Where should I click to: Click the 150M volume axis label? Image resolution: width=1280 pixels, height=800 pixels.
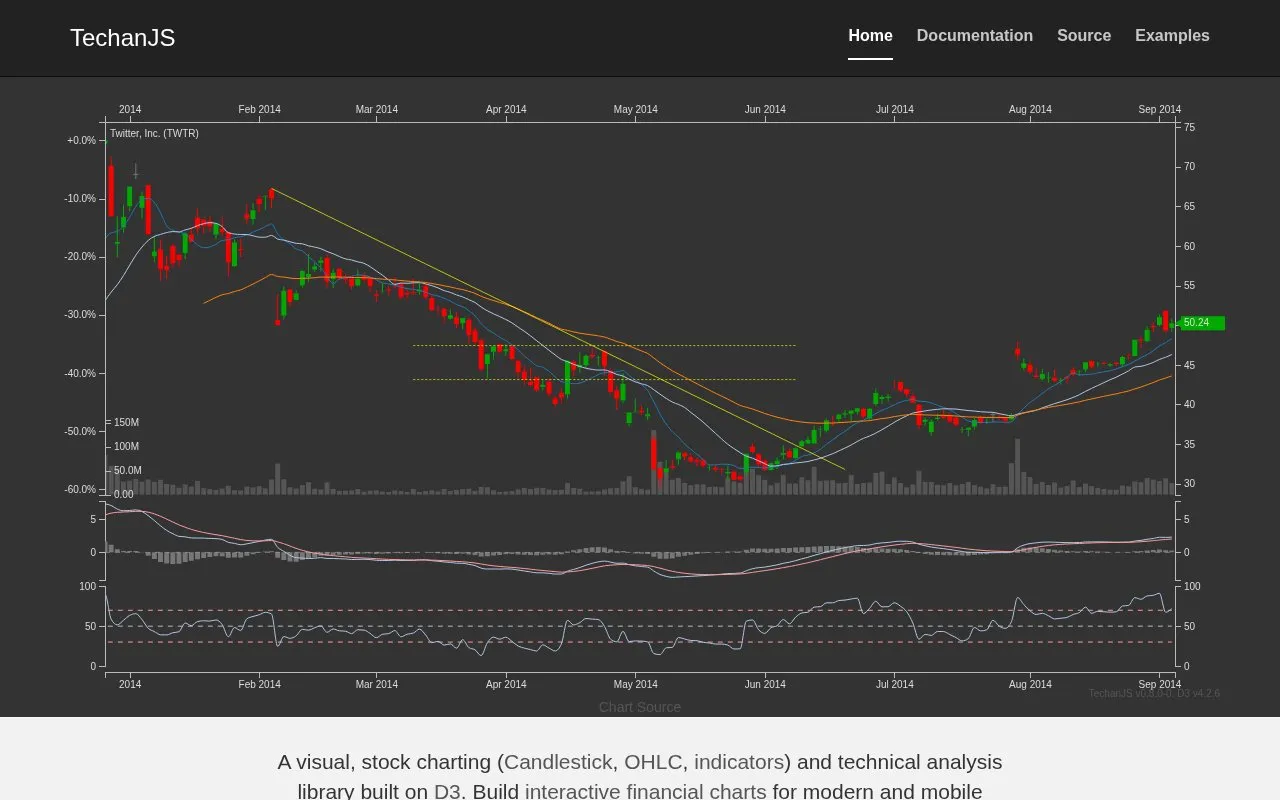point(126,423)
